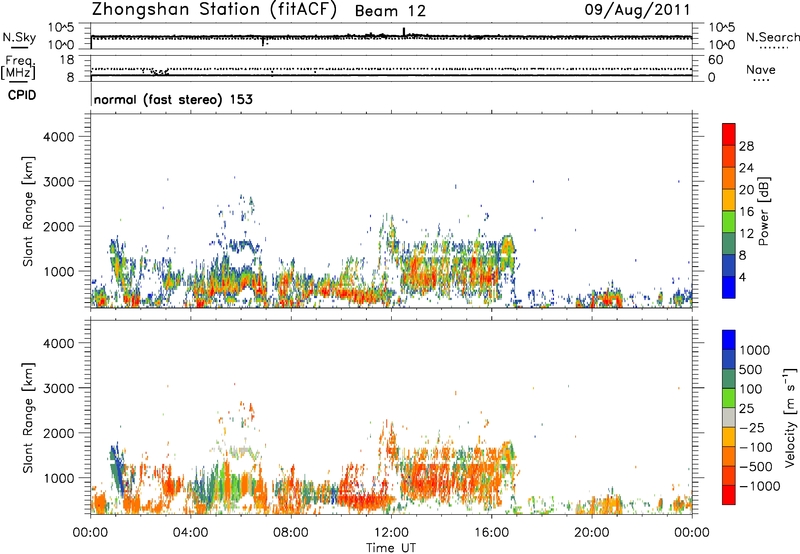Click the "Beam 12" label

[x=390, y=11]
